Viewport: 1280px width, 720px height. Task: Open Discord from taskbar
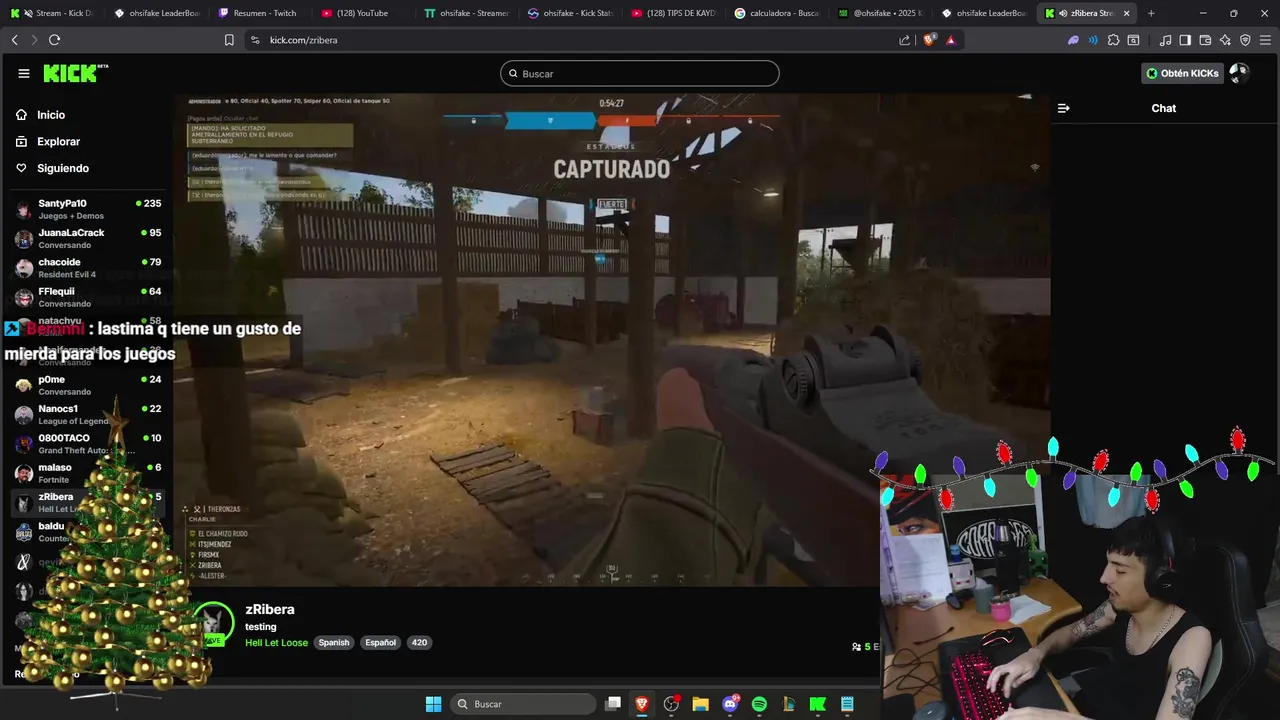[x=730, y=704]
